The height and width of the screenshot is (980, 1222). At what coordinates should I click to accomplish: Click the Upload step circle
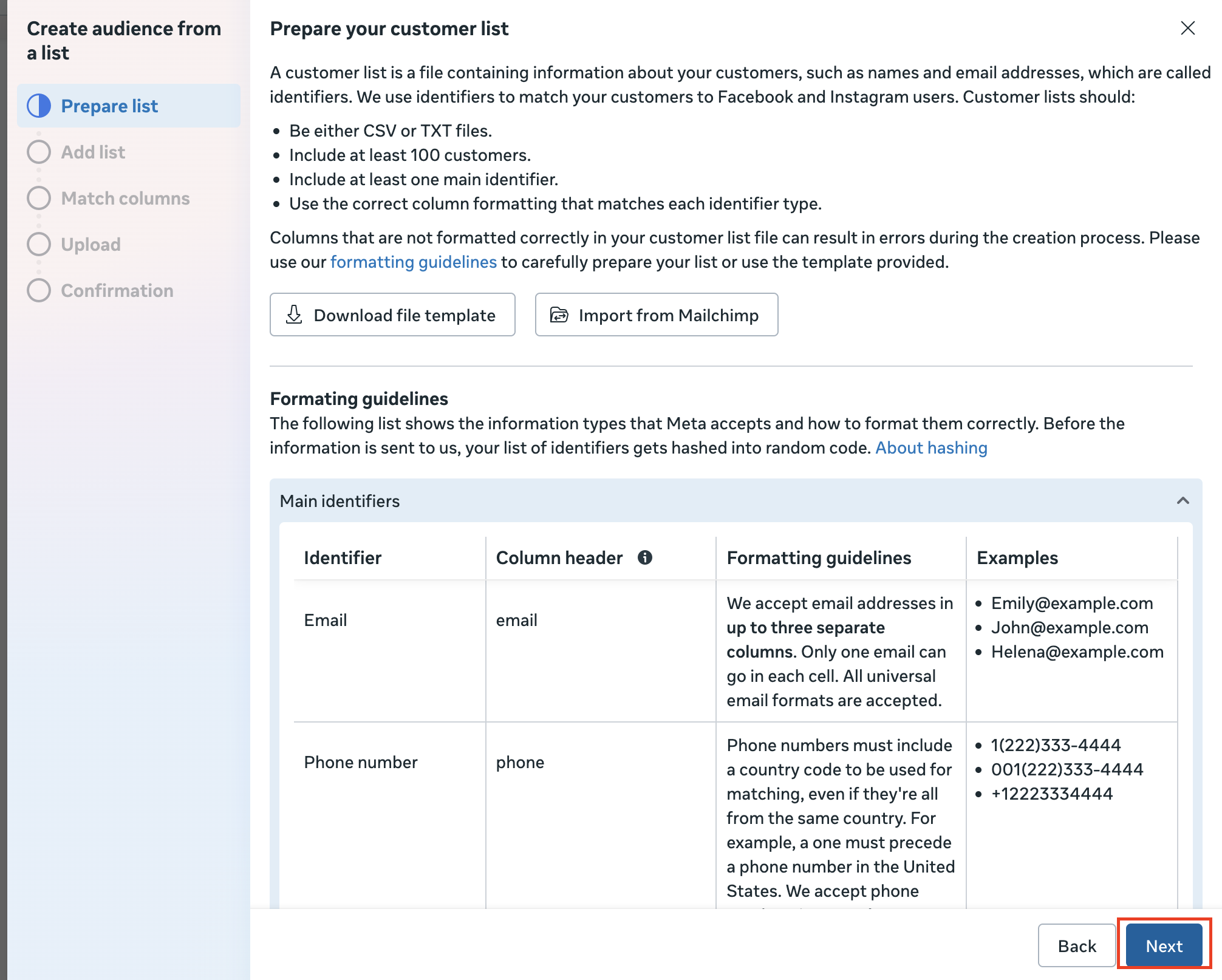[x=39, y=244]
